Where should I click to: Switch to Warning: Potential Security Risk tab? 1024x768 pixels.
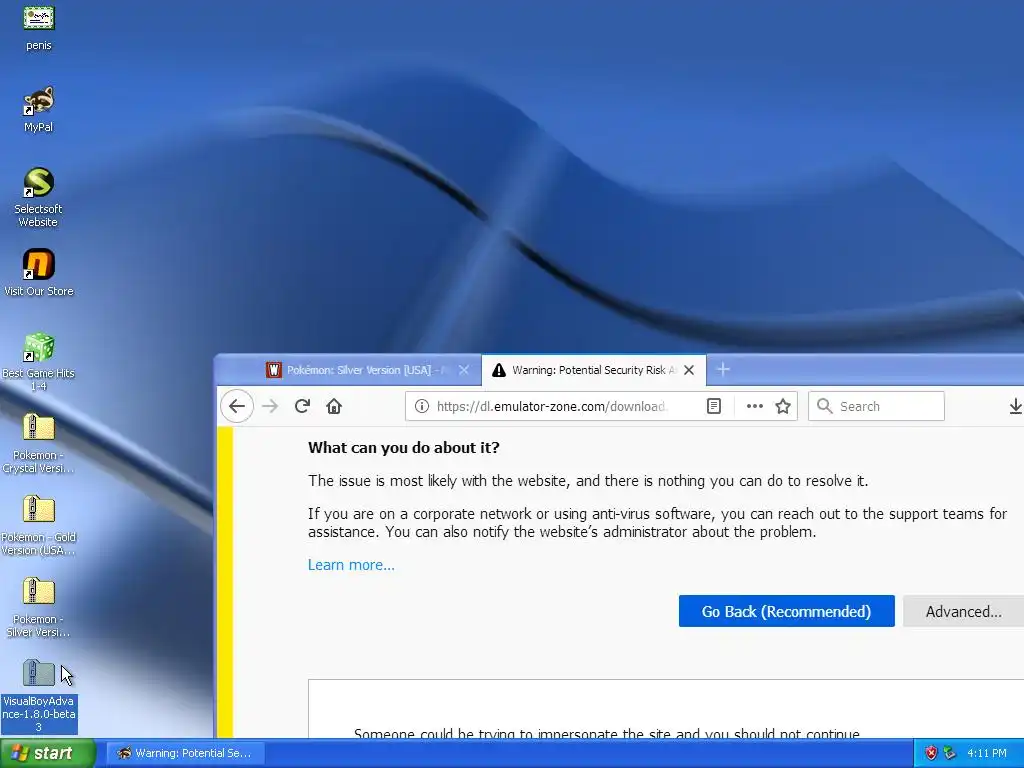pos(593,370)
